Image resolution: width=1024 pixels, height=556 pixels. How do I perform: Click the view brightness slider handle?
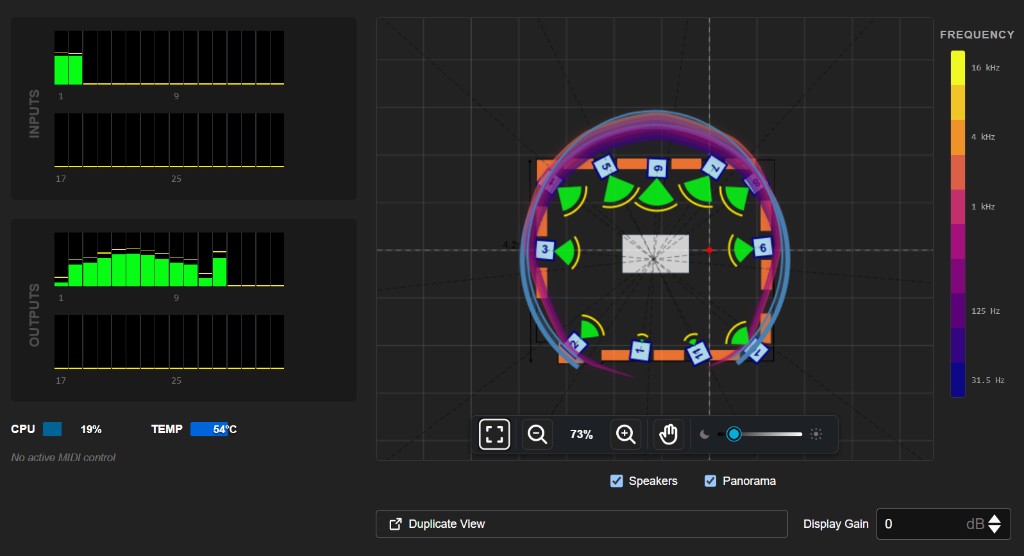click(x=733, y=434)
